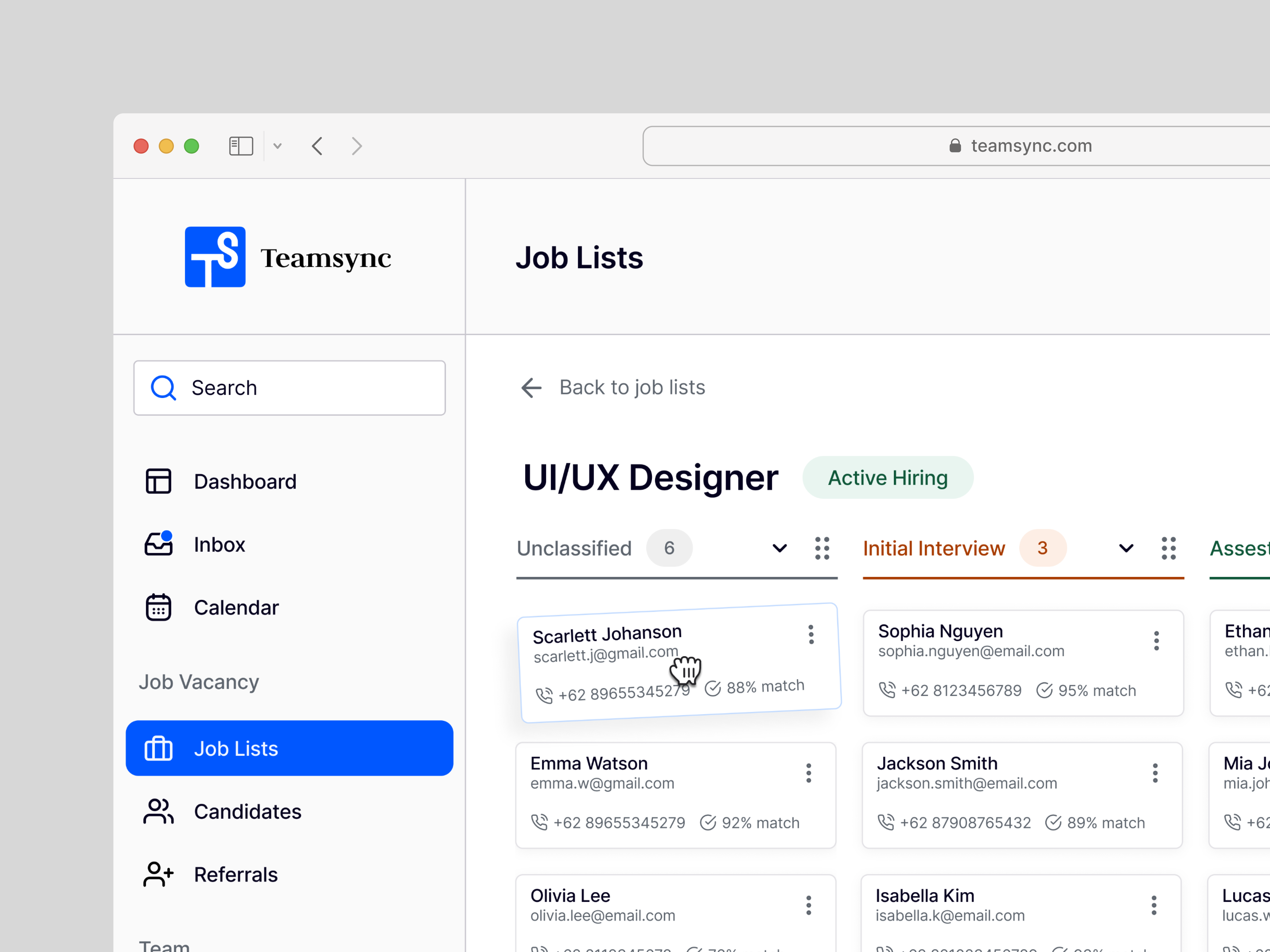Screen dimensions: 1270x952
Task: Click the UI/UX Designer job title
Action: (650, 478)
